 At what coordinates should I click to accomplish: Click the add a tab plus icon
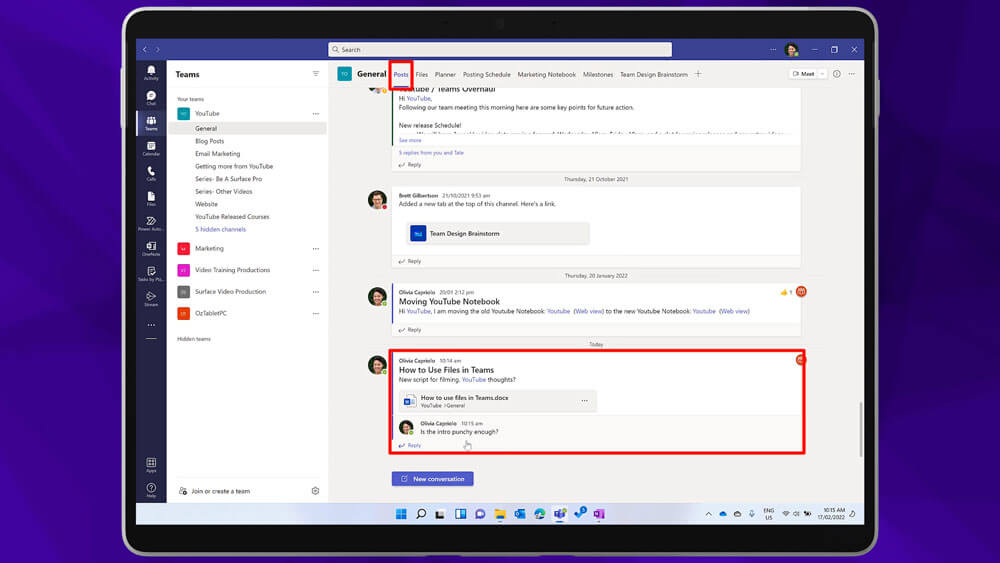pyautogui.click(x=698, y=74)
